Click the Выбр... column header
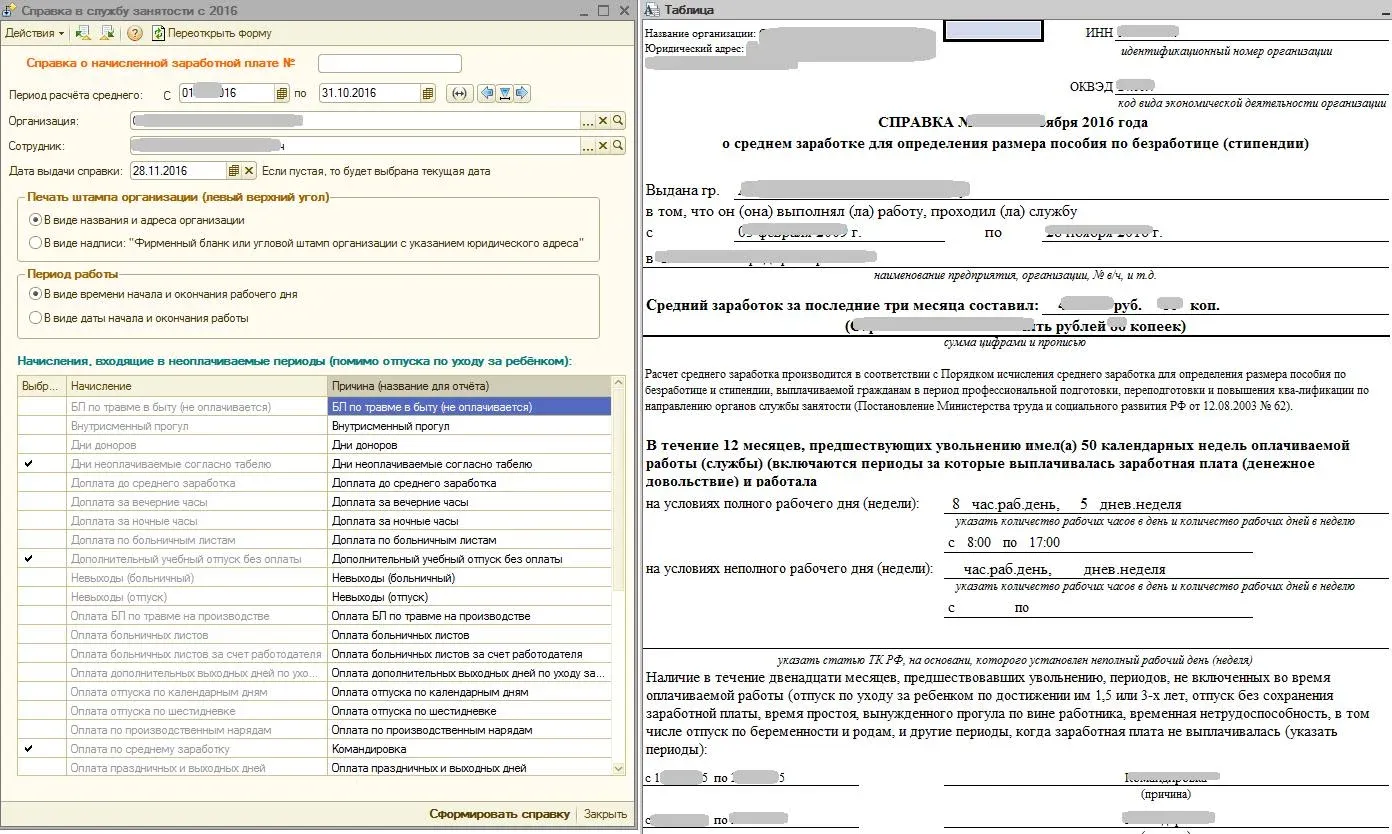The image size is (1392, 834). (42, 386)
